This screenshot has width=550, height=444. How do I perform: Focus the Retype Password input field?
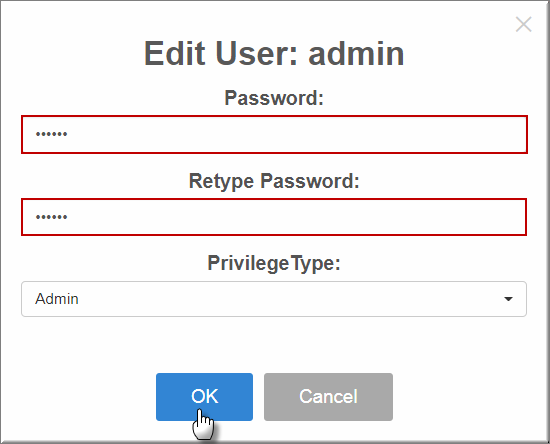(x=274, y=217)
